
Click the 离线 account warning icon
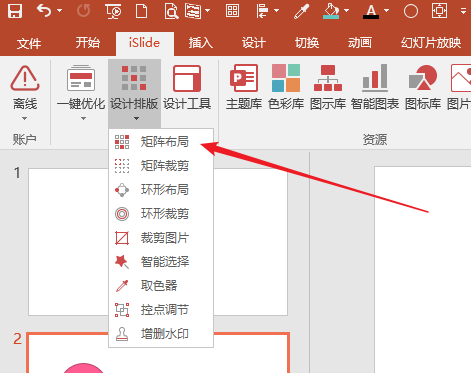coord(25,79)
